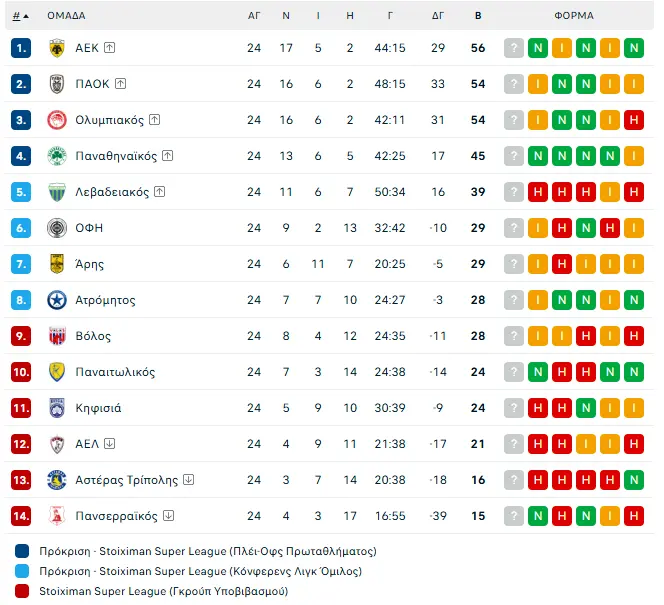Click the gray ? next-match badge for AEK
This screenshot has width=664, height=605.
click(x=514, y=48)
